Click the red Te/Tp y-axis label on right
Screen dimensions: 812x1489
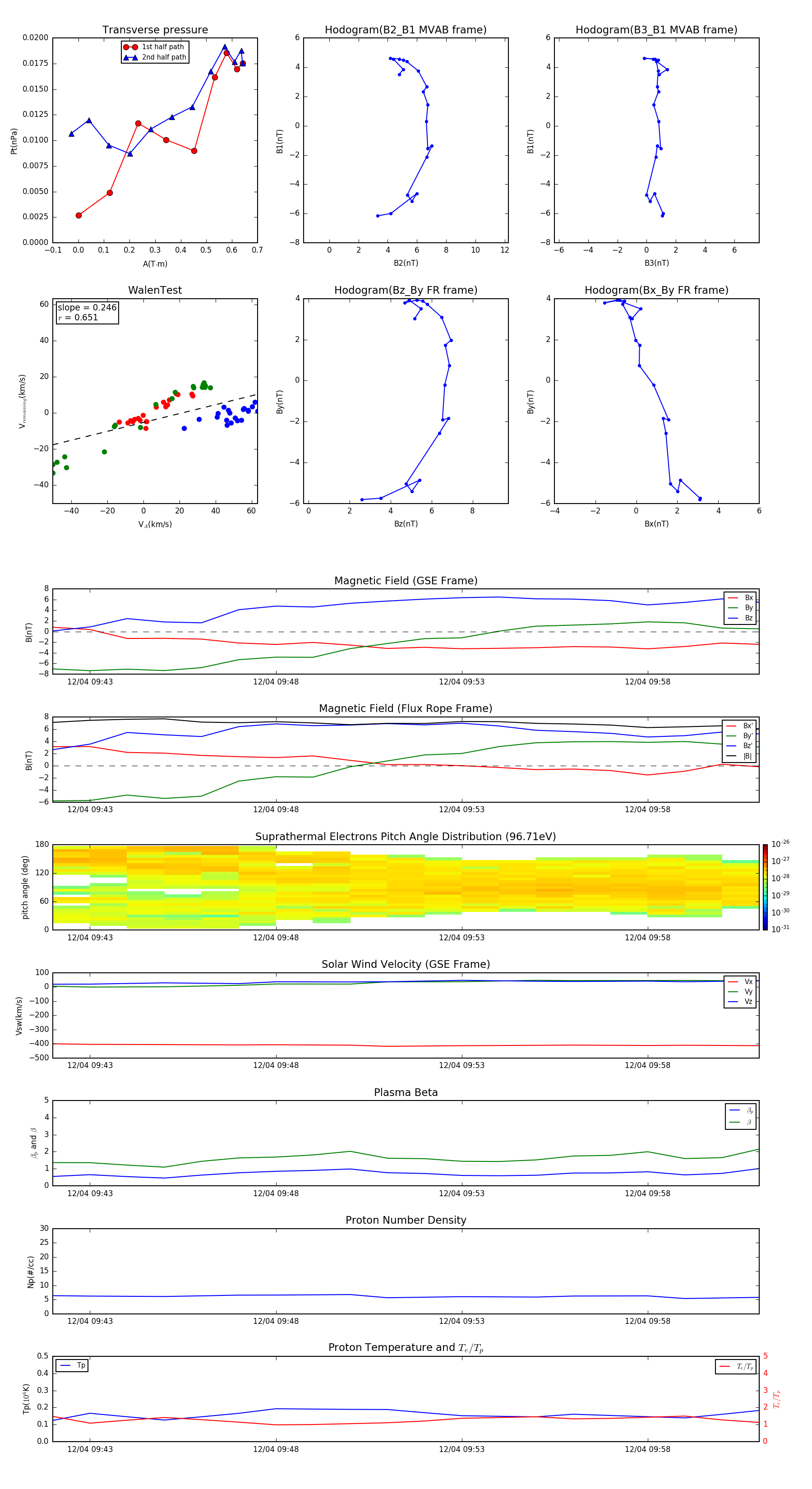[777, 1399]
